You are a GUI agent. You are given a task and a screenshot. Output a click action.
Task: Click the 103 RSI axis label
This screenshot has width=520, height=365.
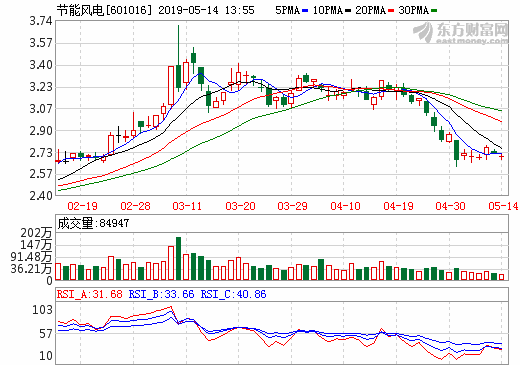42,310
